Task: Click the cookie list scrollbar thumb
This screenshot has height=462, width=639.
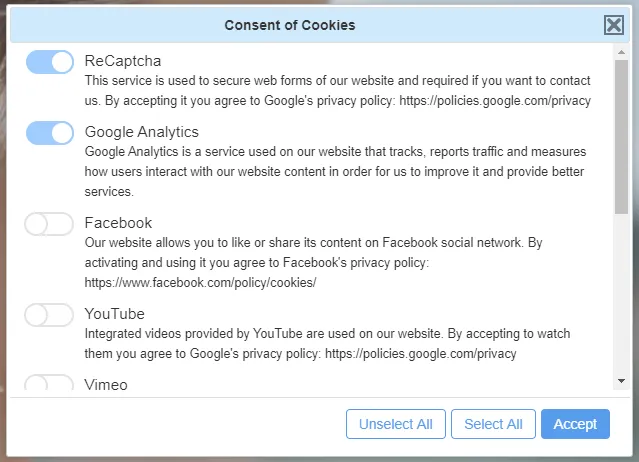Action: click(x=621, y=135)
